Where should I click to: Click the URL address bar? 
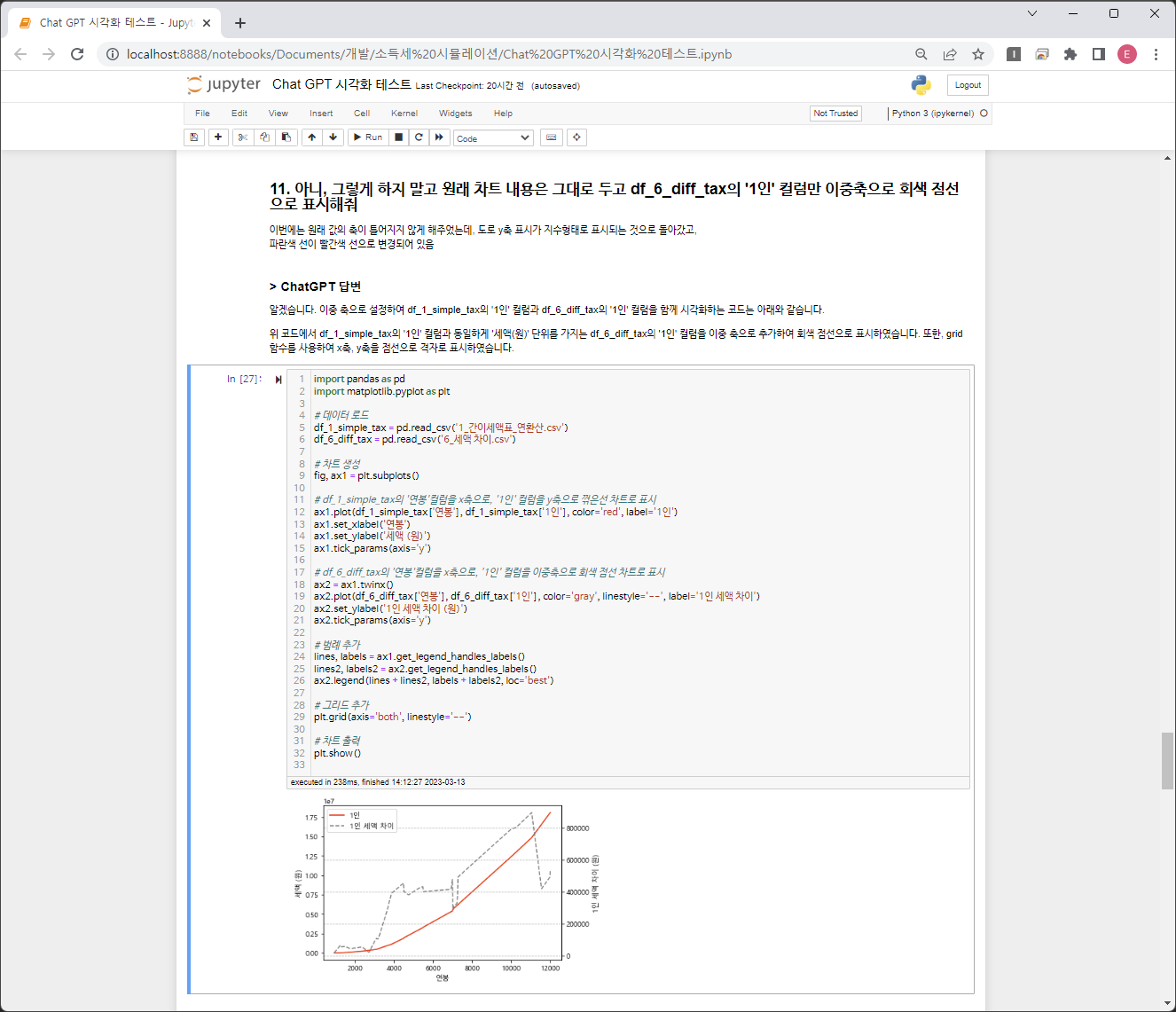pyautogui.click(x=429, y=54)
